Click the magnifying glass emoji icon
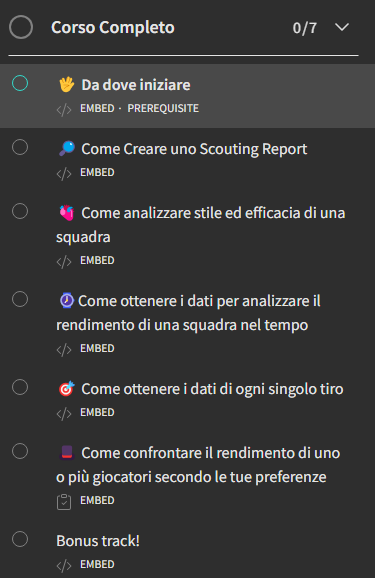 point(67,149)
